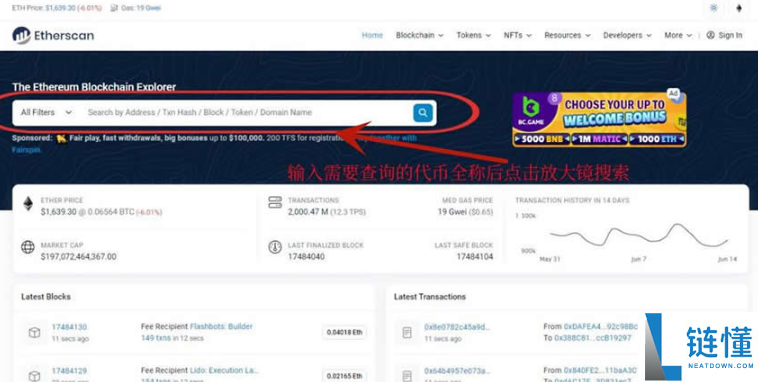
Task: Open the 149 txns link
Action: point(156,338)
